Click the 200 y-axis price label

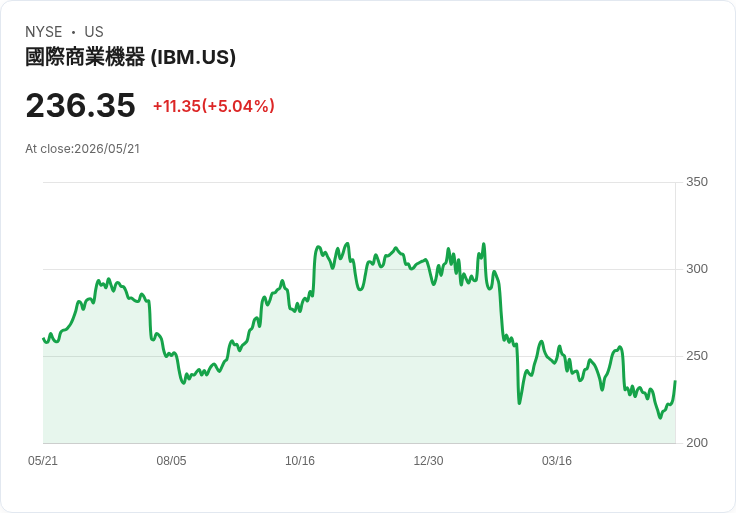click(697, 442)
